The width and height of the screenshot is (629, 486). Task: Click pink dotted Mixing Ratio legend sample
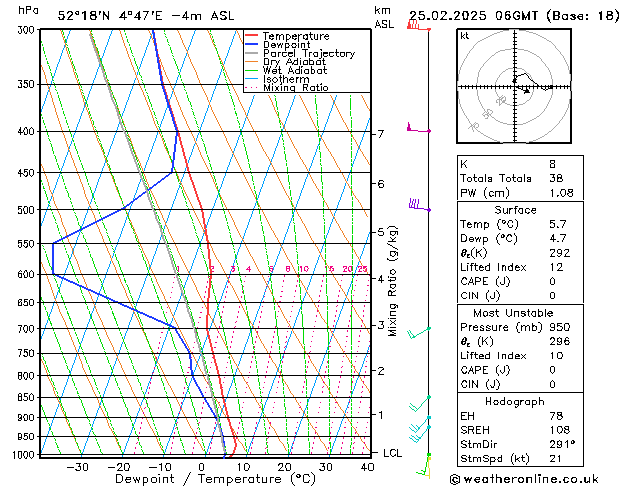[x=252, y=87]
